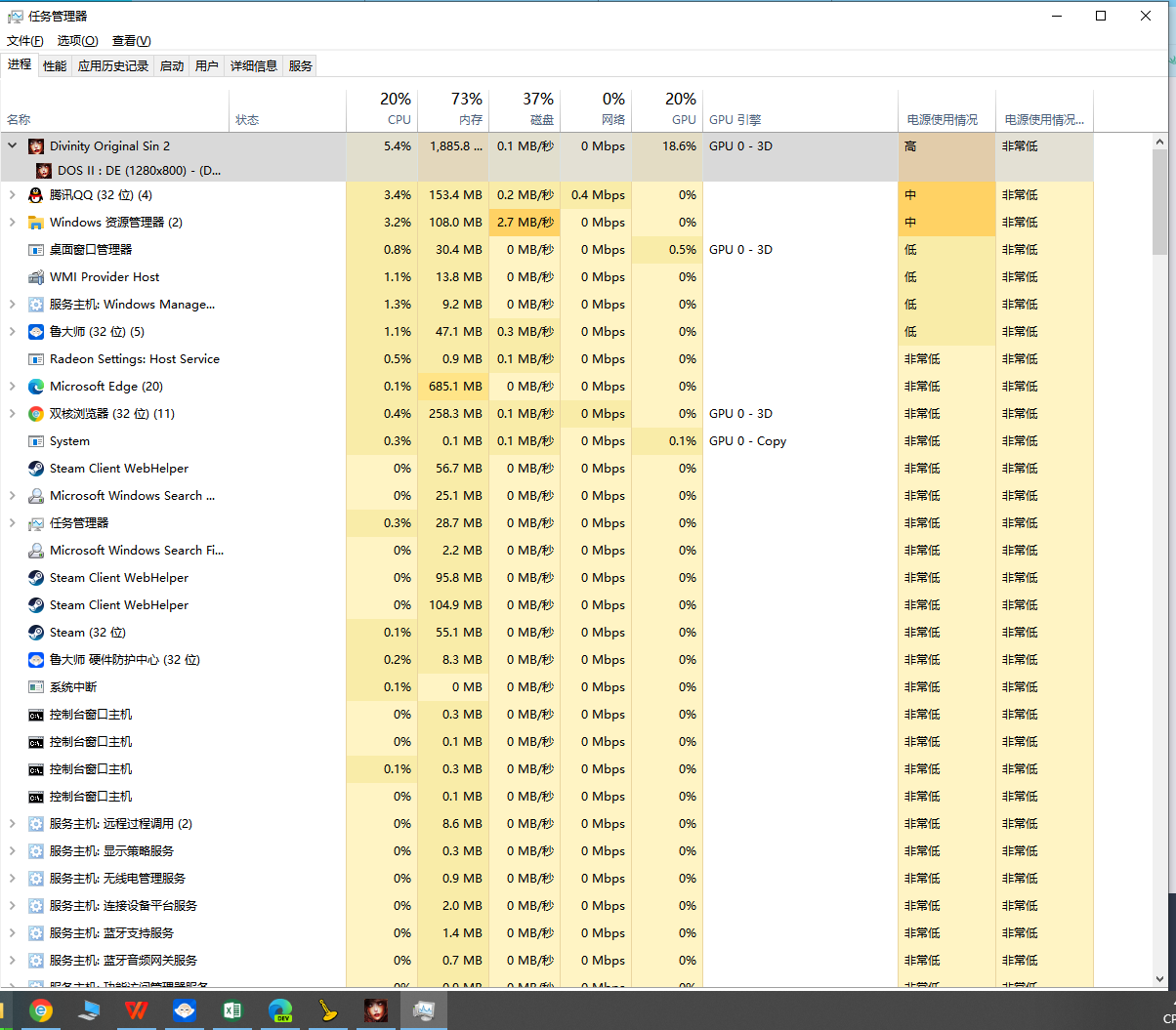Click the 桌面窗口管理器 process icon

36,250
